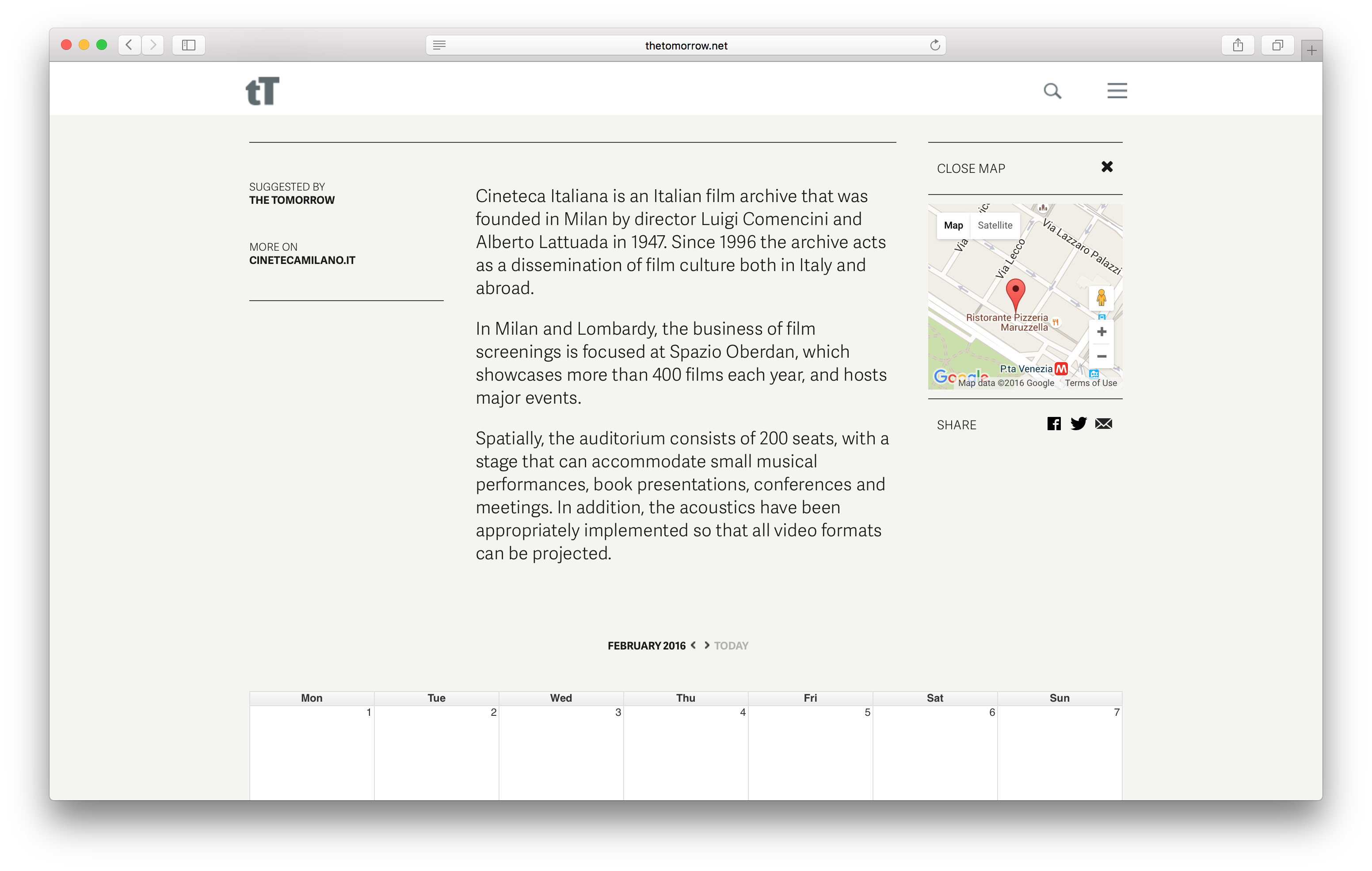This screenshot has height=871, width=1372.
Task: Go to previous calendar month
Action: [694, 645]
